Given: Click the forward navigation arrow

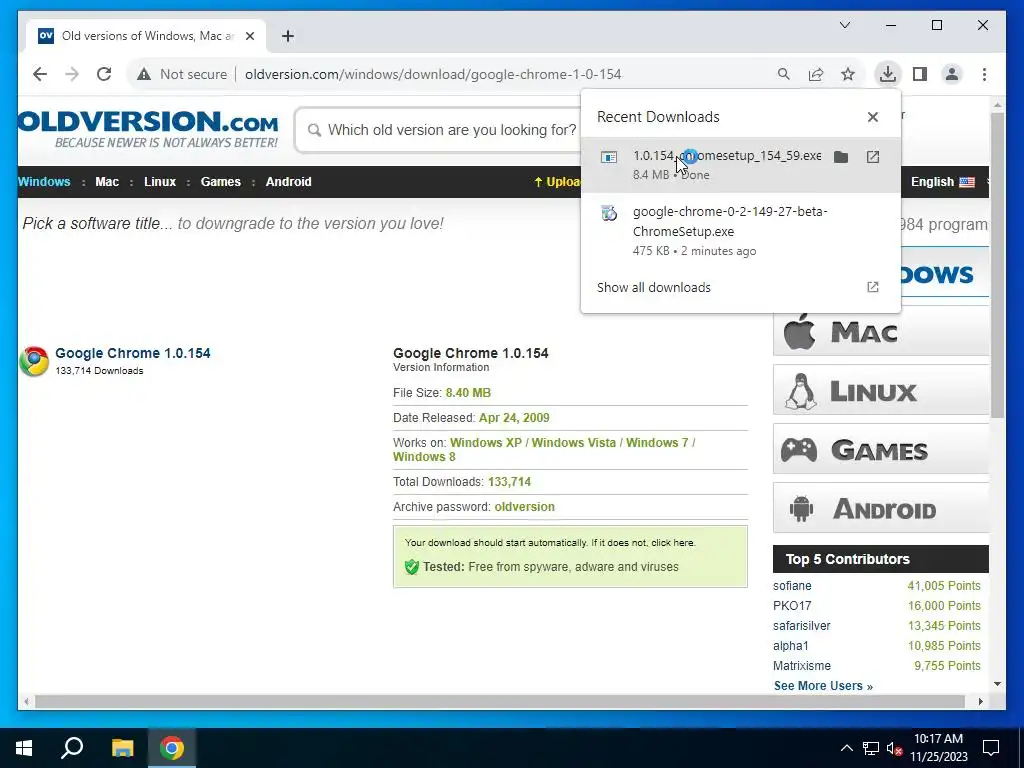Looking at the screenshot, I should pos(72,74).
